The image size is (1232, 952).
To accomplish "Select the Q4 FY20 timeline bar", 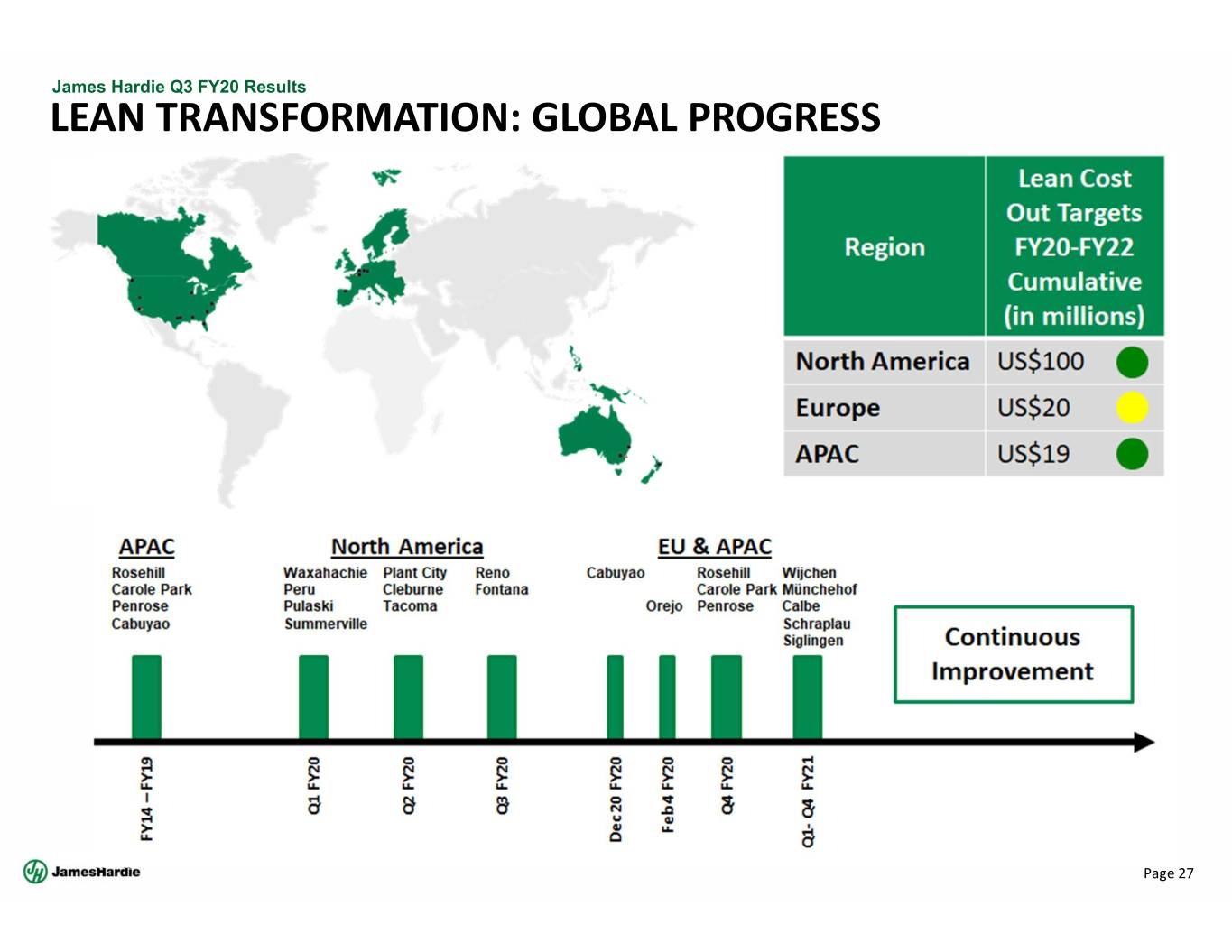I will [x=726, y=697].
